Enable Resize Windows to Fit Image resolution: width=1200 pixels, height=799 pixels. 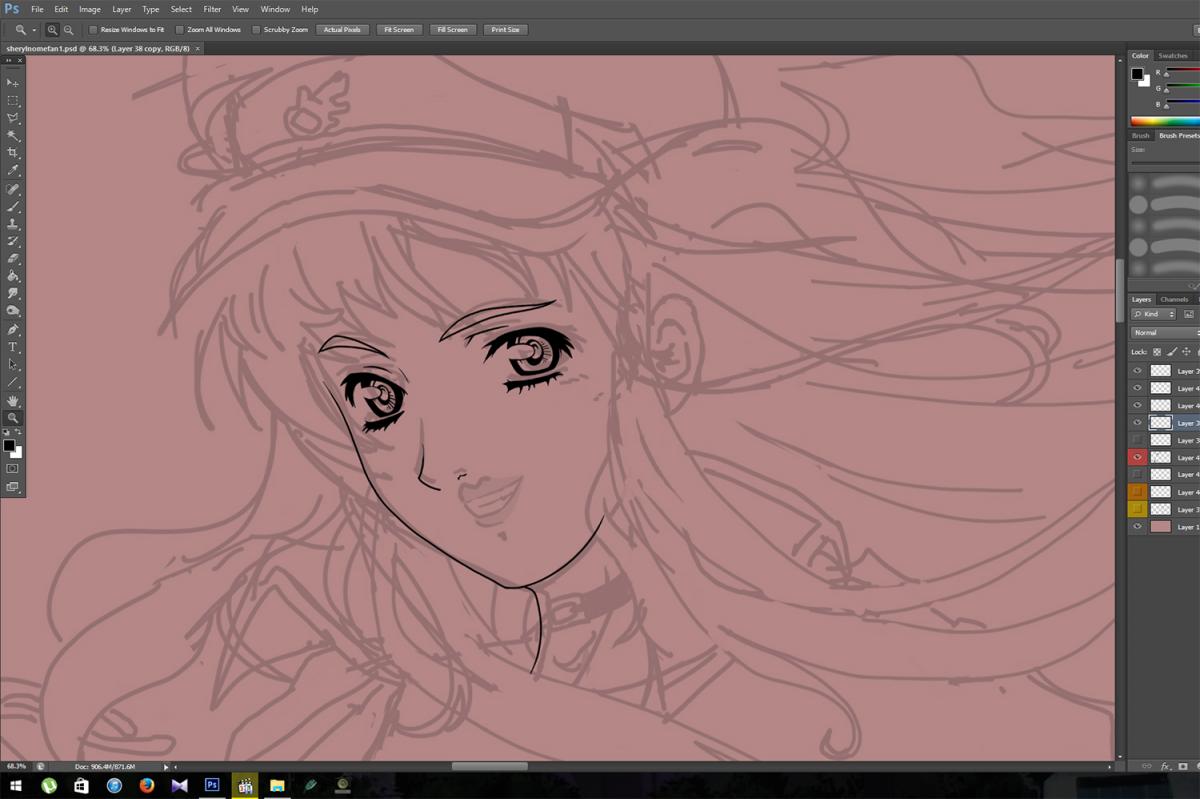point(94,30)
